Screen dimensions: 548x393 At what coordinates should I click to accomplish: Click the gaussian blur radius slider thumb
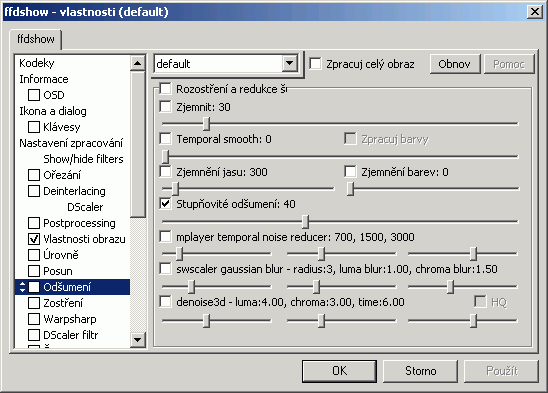[191, 287]
